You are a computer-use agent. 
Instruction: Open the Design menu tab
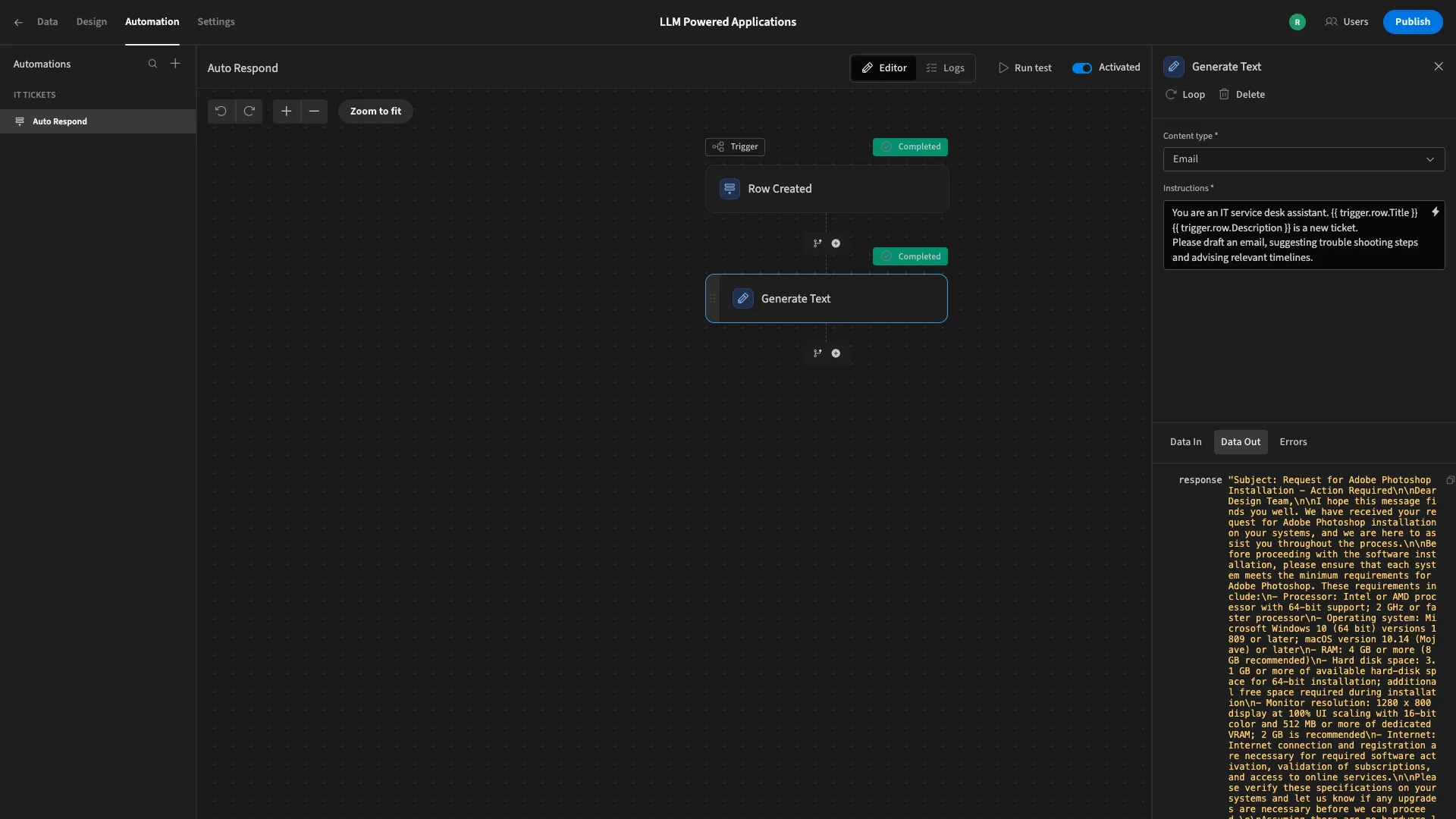pos(92,22)
